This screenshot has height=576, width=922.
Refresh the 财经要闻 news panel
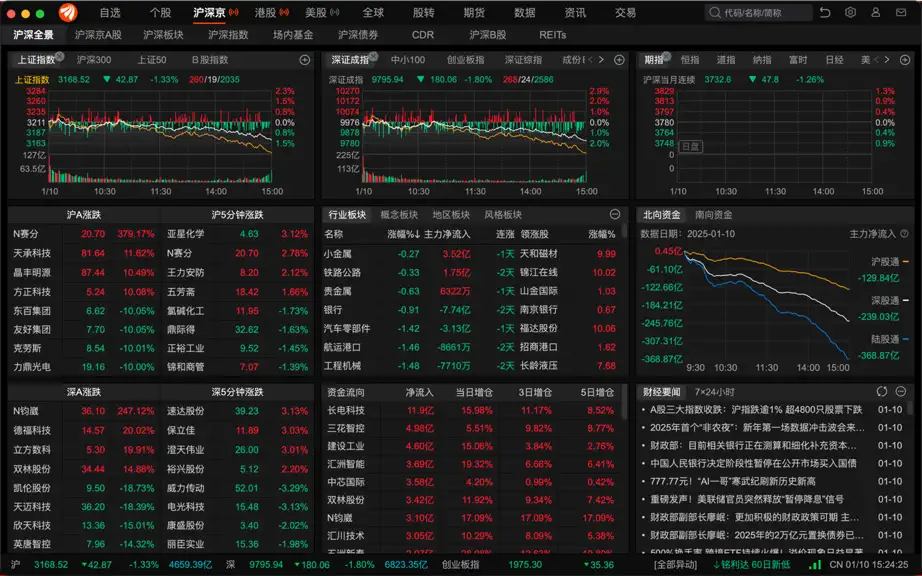(881, 391)
